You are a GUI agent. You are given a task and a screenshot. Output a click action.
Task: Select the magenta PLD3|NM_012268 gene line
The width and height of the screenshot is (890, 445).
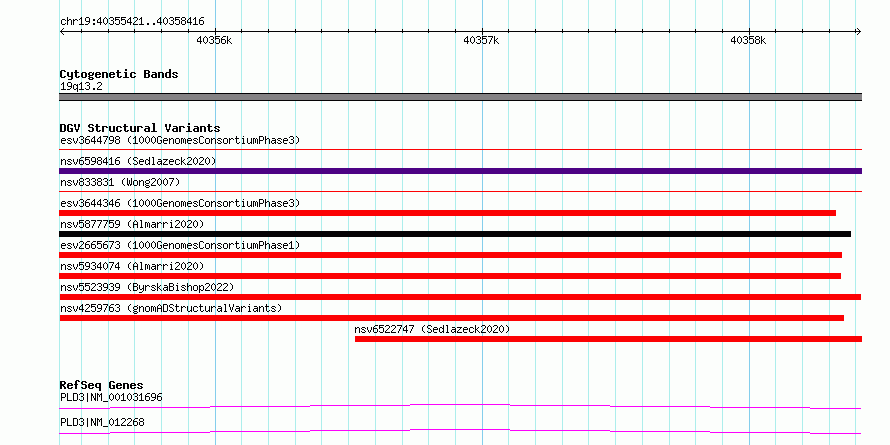(x=460, y=431)
